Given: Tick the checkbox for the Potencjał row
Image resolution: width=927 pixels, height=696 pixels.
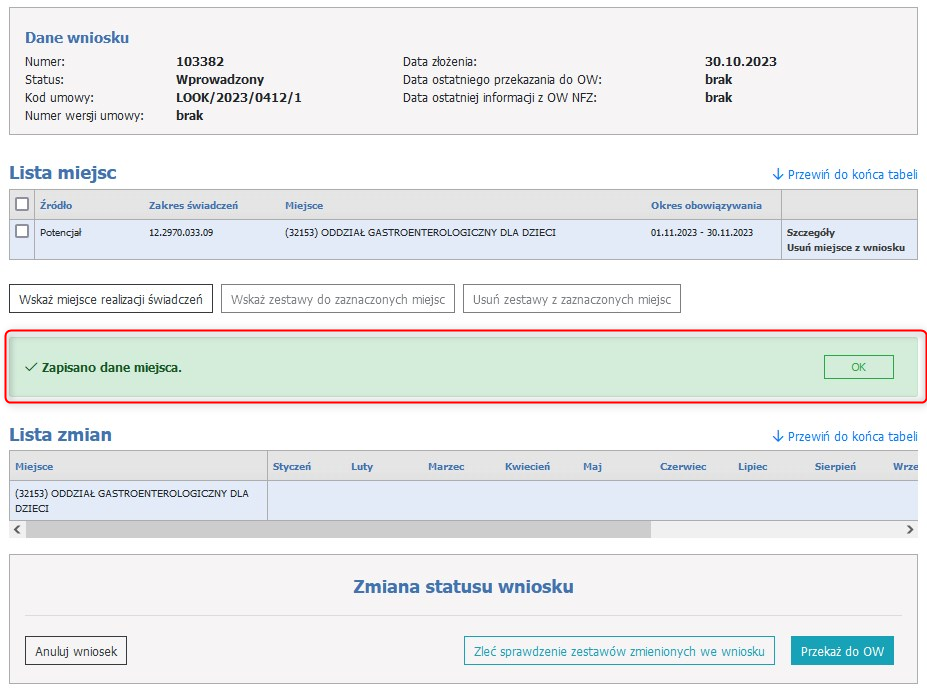Looking at the screenshot, I should 22,231.
